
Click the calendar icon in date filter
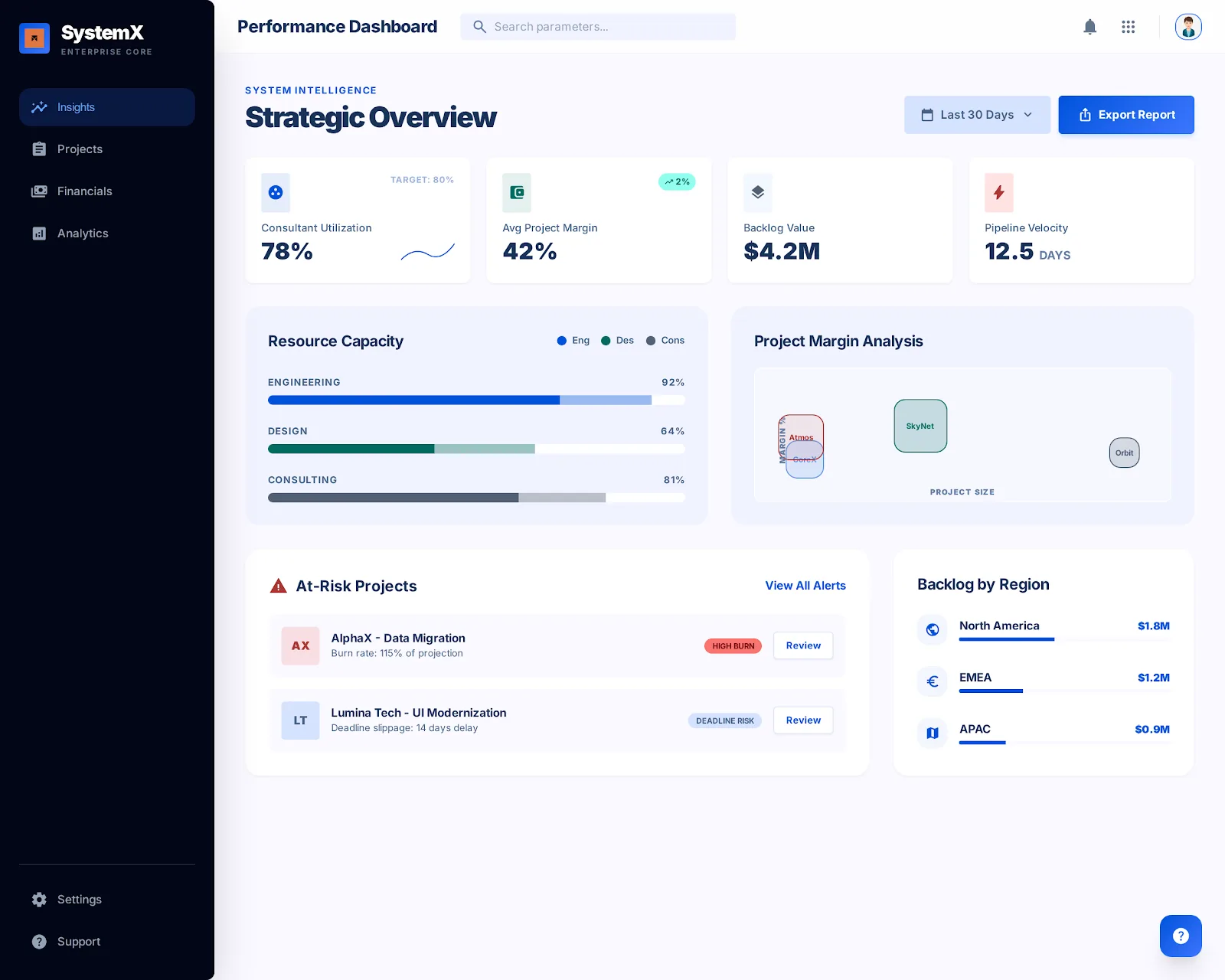927,115
